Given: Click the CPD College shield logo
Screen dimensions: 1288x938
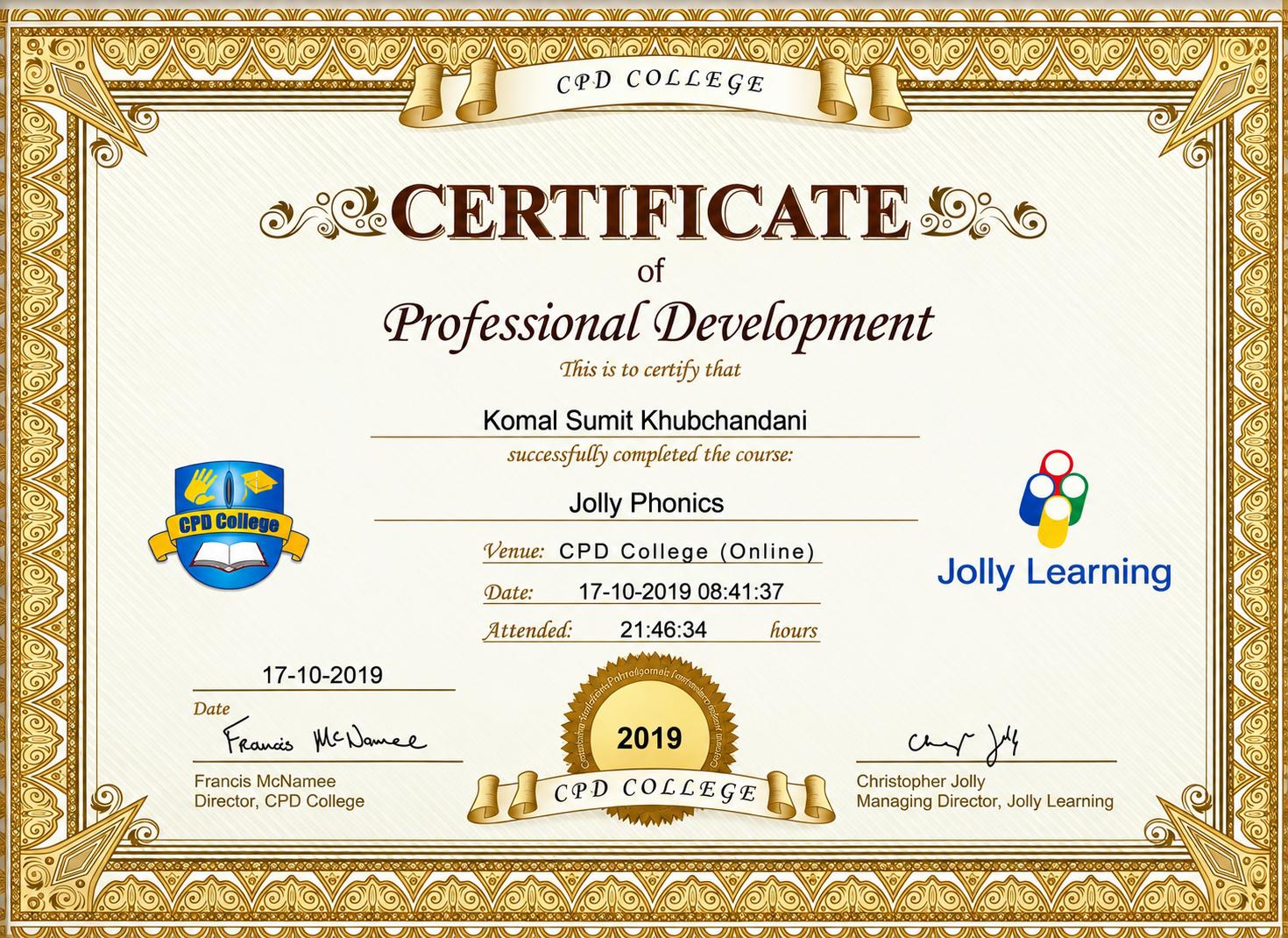Looking at the screenshot, I should (229, 525).
